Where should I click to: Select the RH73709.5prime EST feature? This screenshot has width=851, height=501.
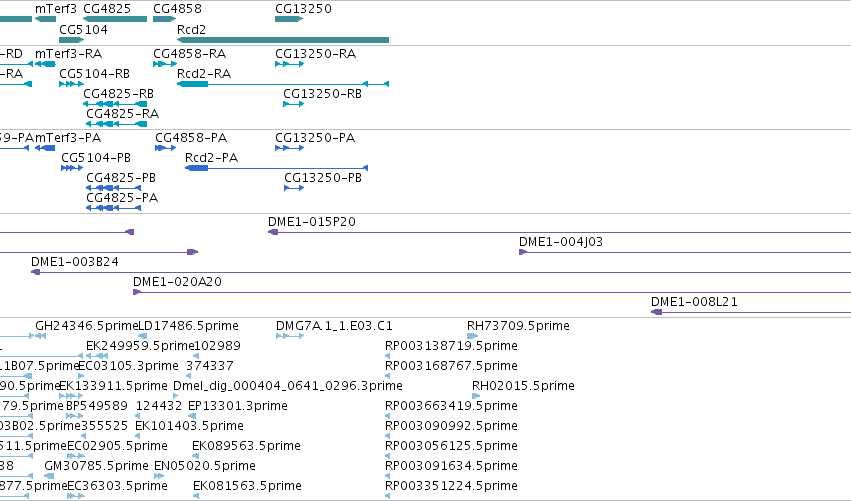click(473, 336)
